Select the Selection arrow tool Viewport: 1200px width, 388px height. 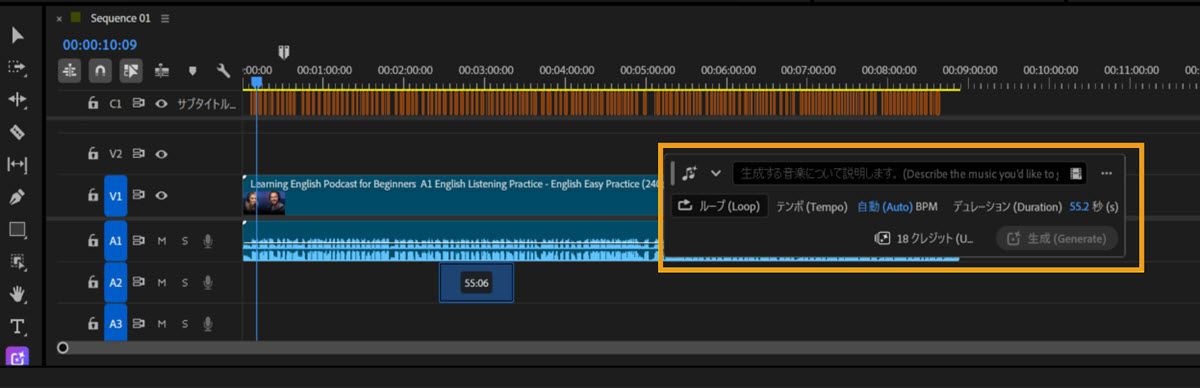pos(18,35)
